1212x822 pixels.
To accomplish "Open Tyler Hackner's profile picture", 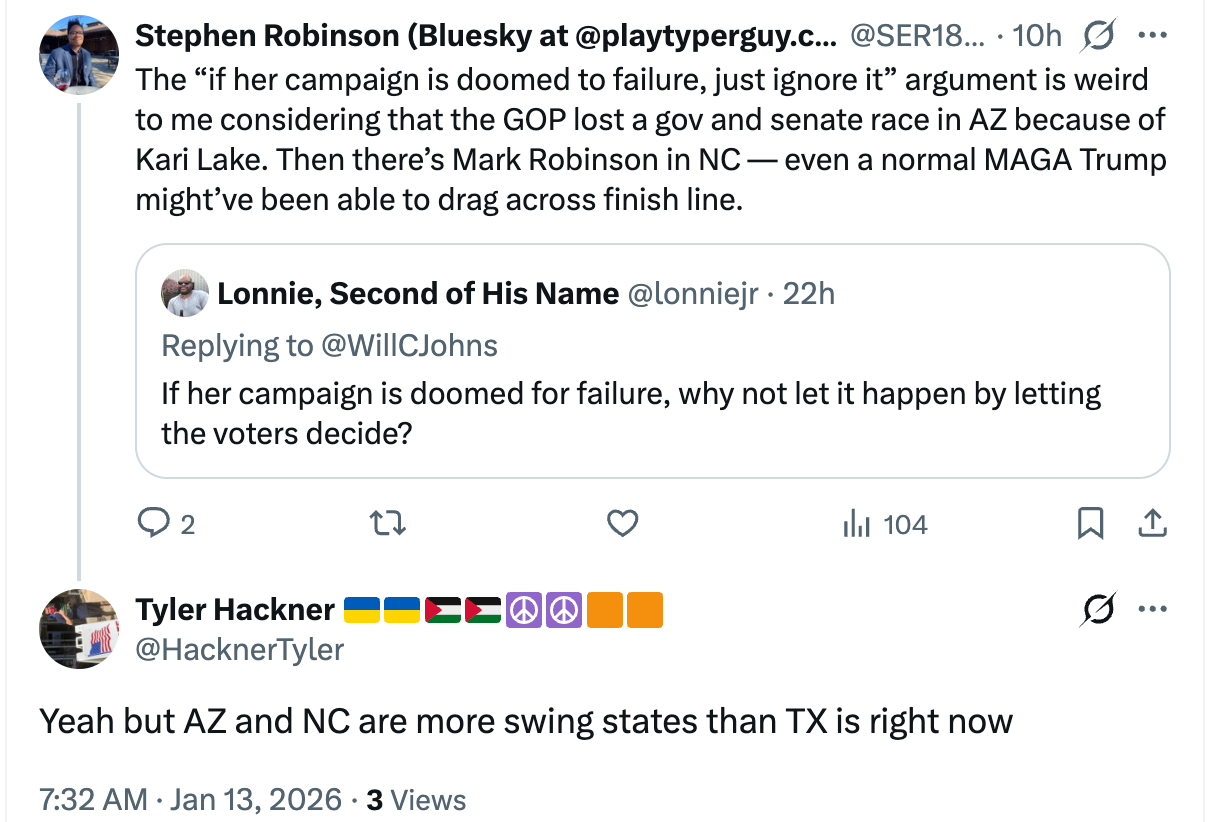I will coord(79,629).
